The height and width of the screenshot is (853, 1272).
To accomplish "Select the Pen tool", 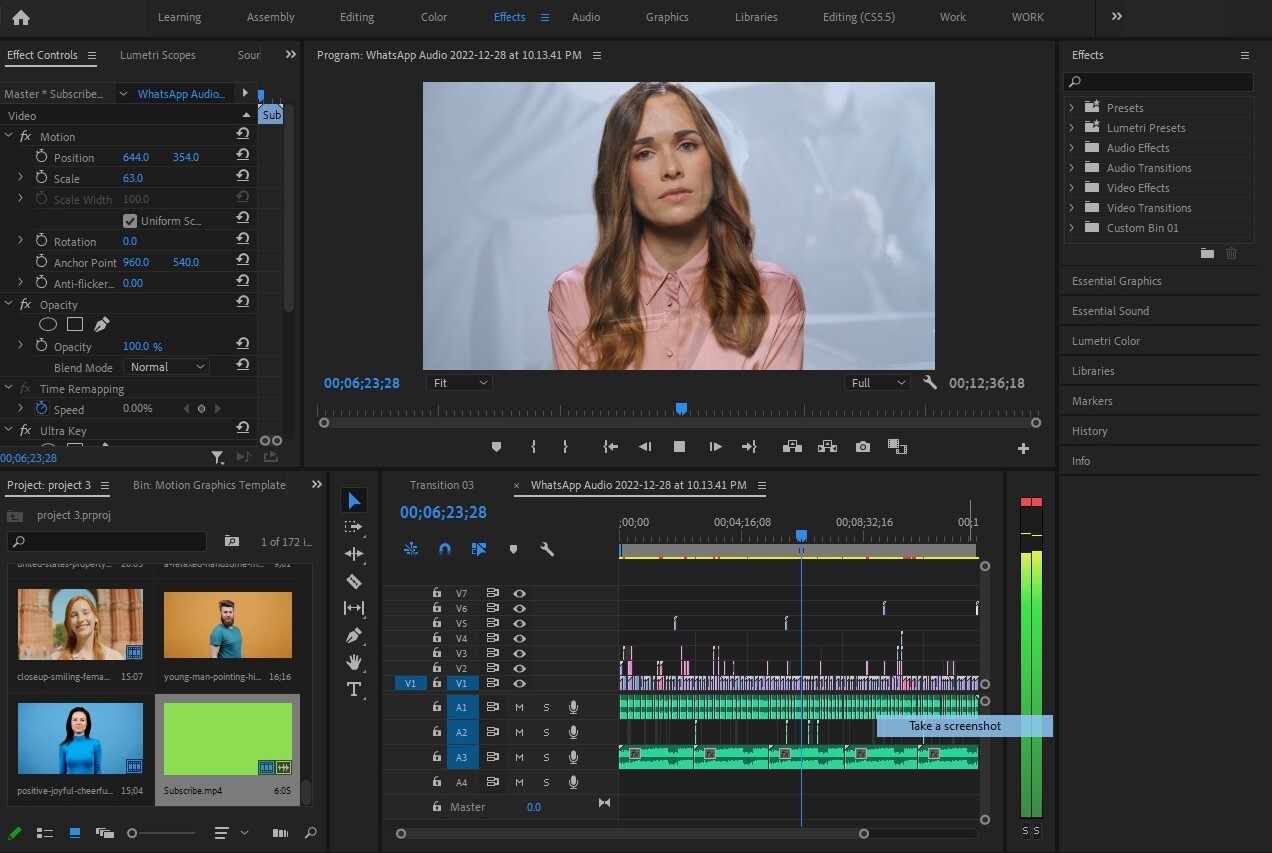I will pos(353,634).
